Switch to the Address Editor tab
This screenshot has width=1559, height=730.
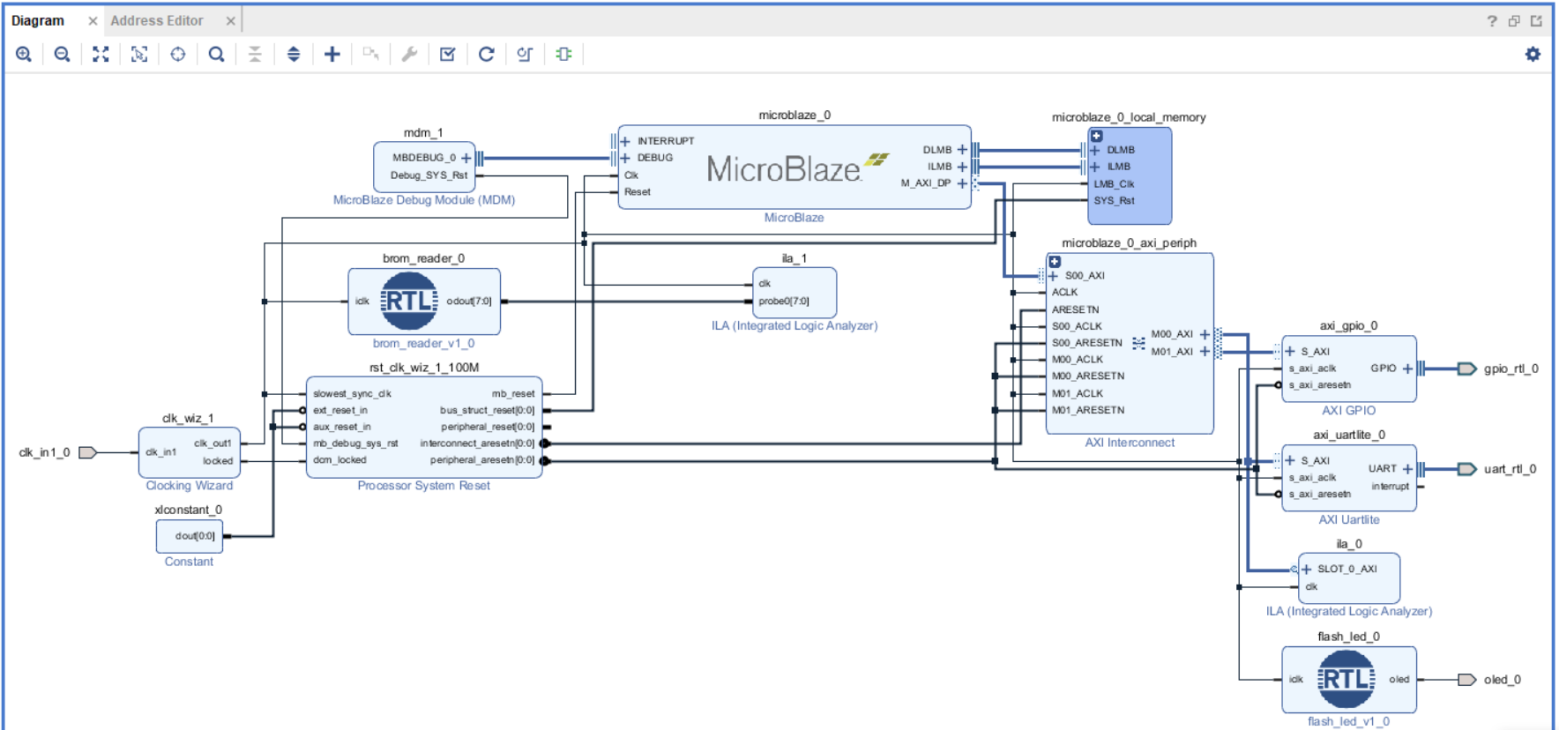point(157,21)
